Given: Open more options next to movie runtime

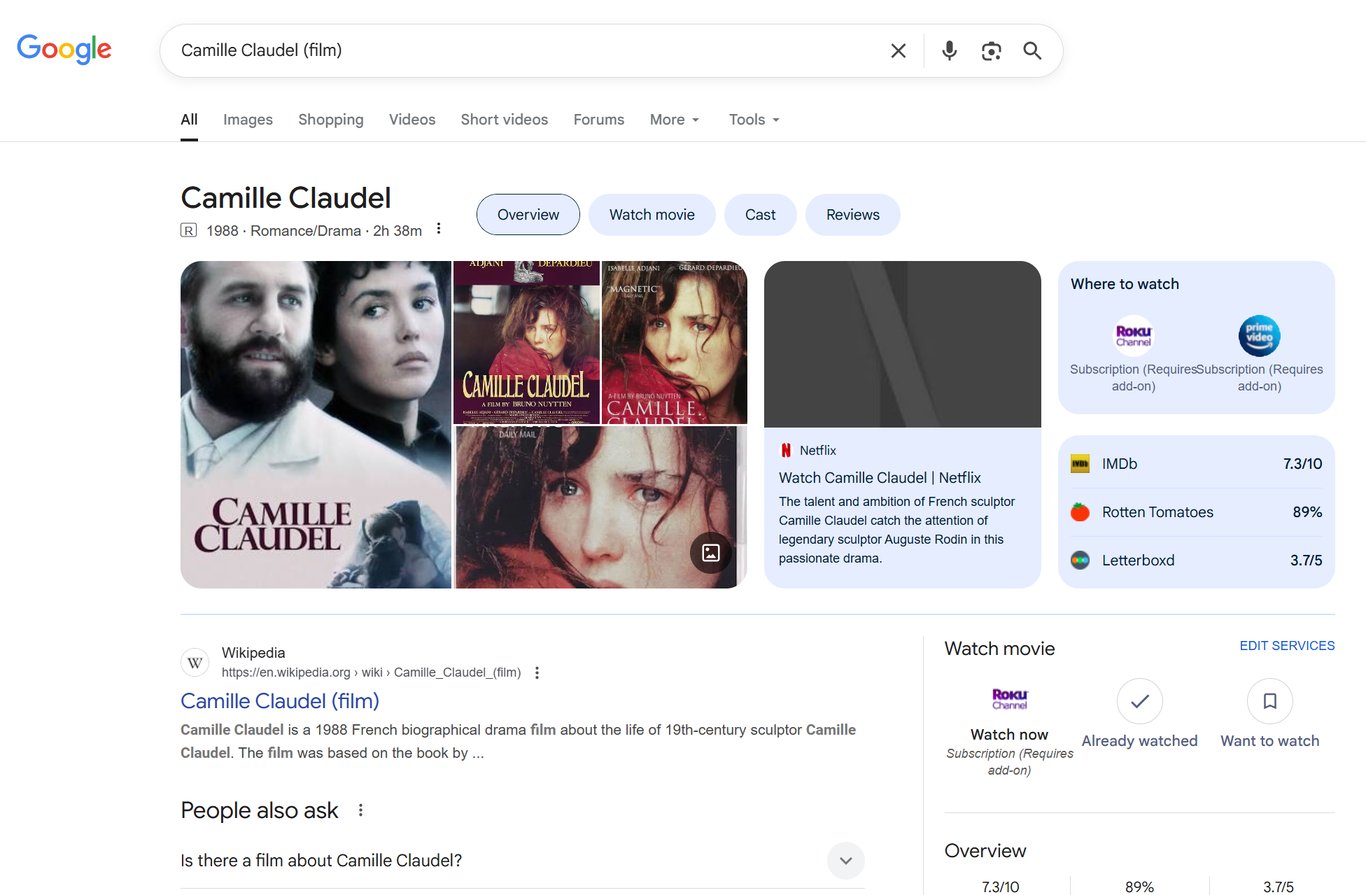Looking at the screenshot, I should [438, 230].
